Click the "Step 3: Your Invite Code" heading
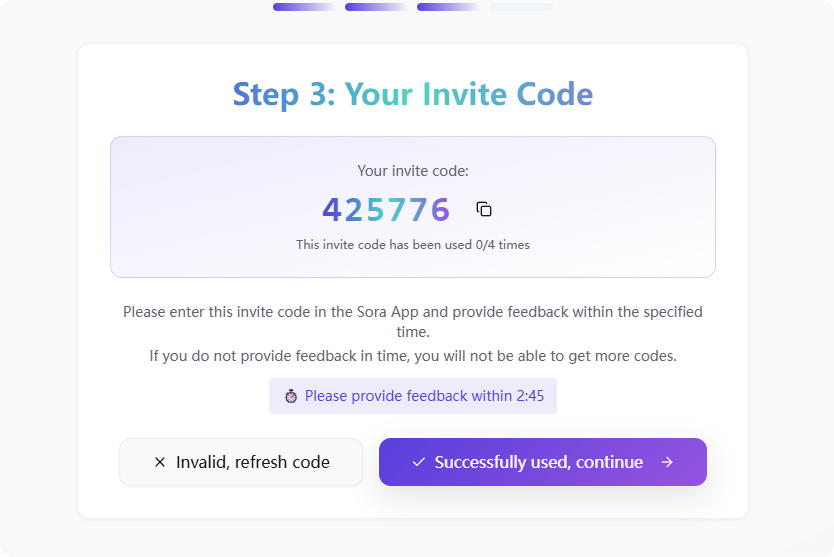Image resolution: width=834 pixels, height=557 pixels. point(412,94)
